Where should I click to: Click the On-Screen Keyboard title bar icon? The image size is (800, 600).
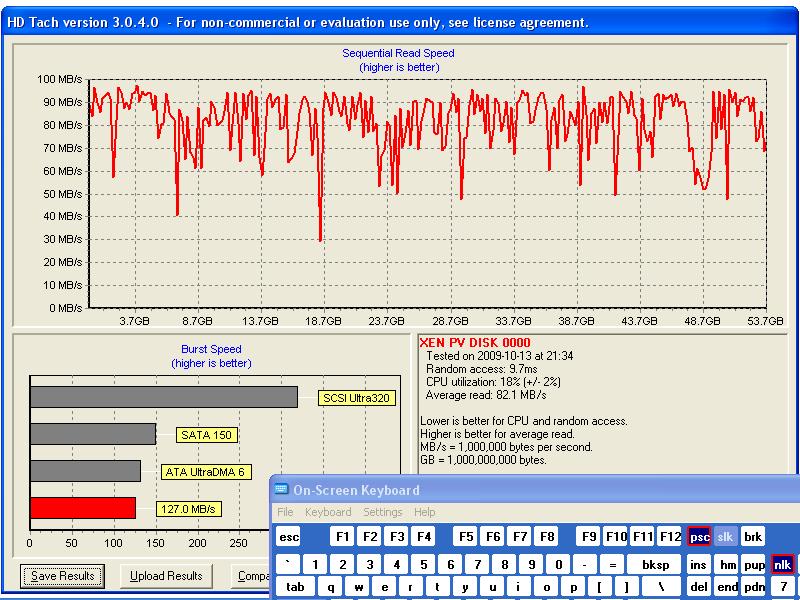pyautogui.click(x=281, y=490)
